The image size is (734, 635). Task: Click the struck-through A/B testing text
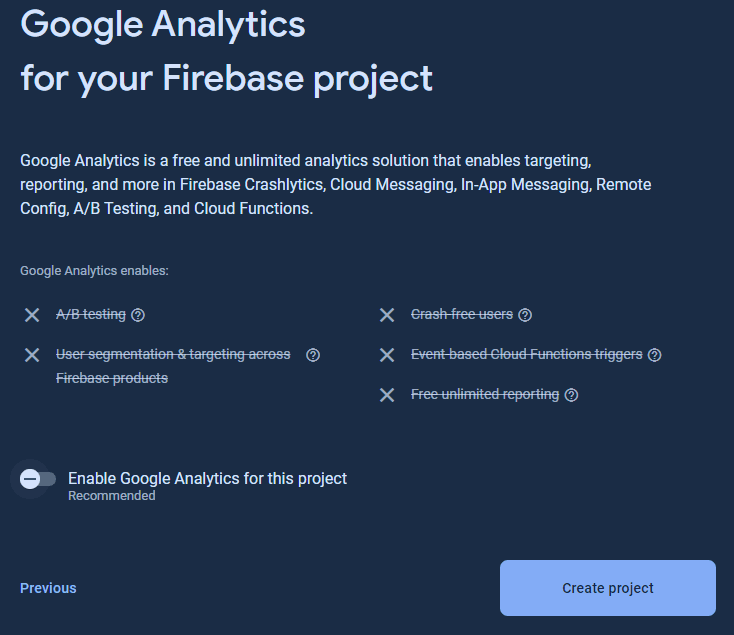pyautogui.click(x=91, y=314)
